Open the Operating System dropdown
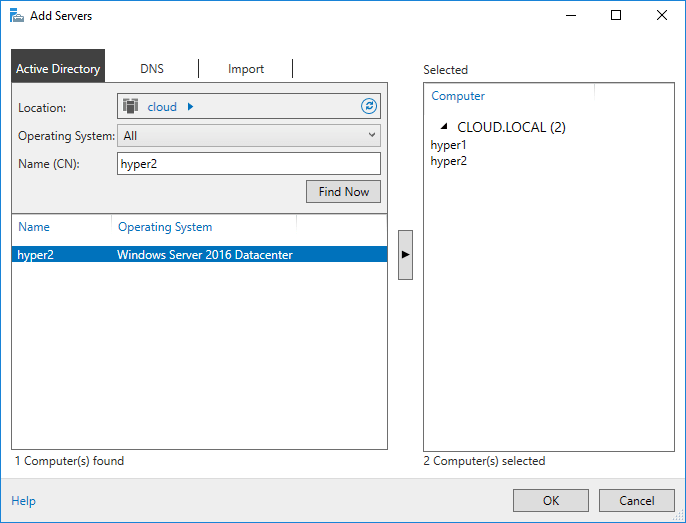 click(248, 135)
